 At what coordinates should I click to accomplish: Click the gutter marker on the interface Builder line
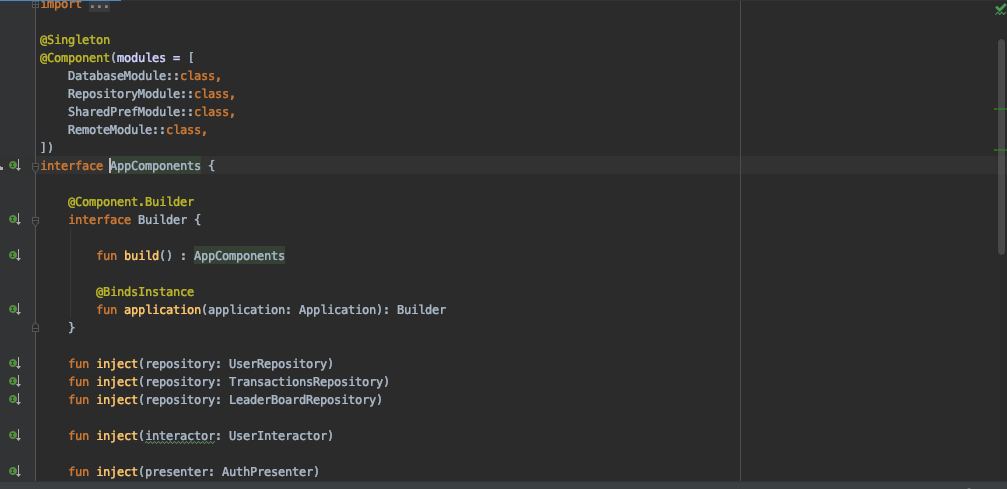click(x=15, y=220)
